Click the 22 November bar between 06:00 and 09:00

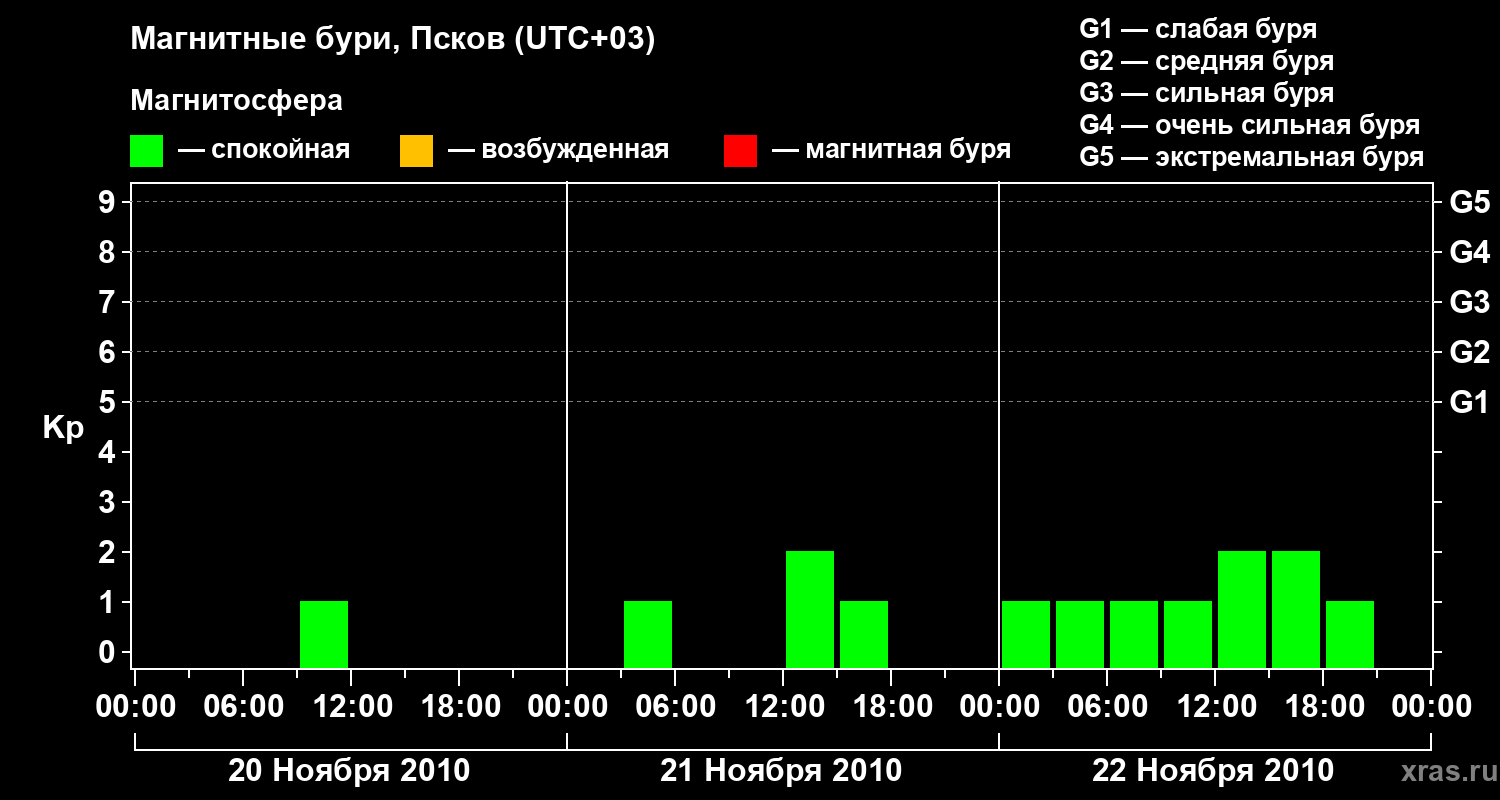click(x=1134, y=634)
